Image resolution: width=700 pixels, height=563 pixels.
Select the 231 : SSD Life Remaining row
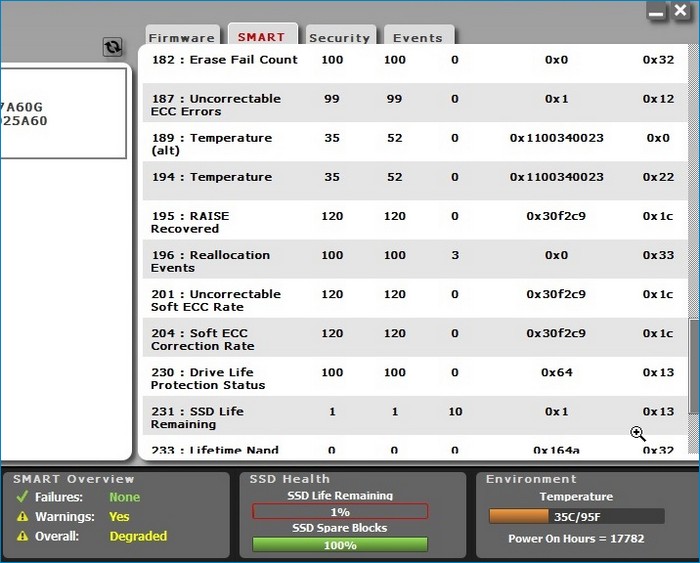coord(414,417)
